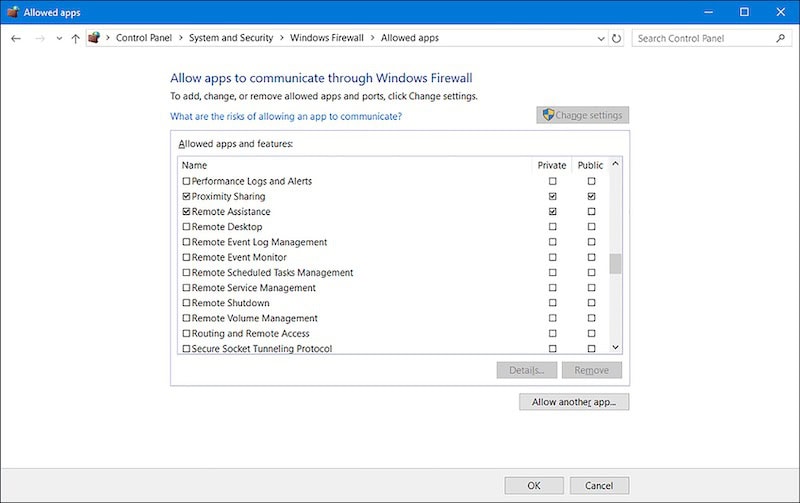Open the address bar history dropdown
This screenshot has height=503, width=800.
[601, 38]
